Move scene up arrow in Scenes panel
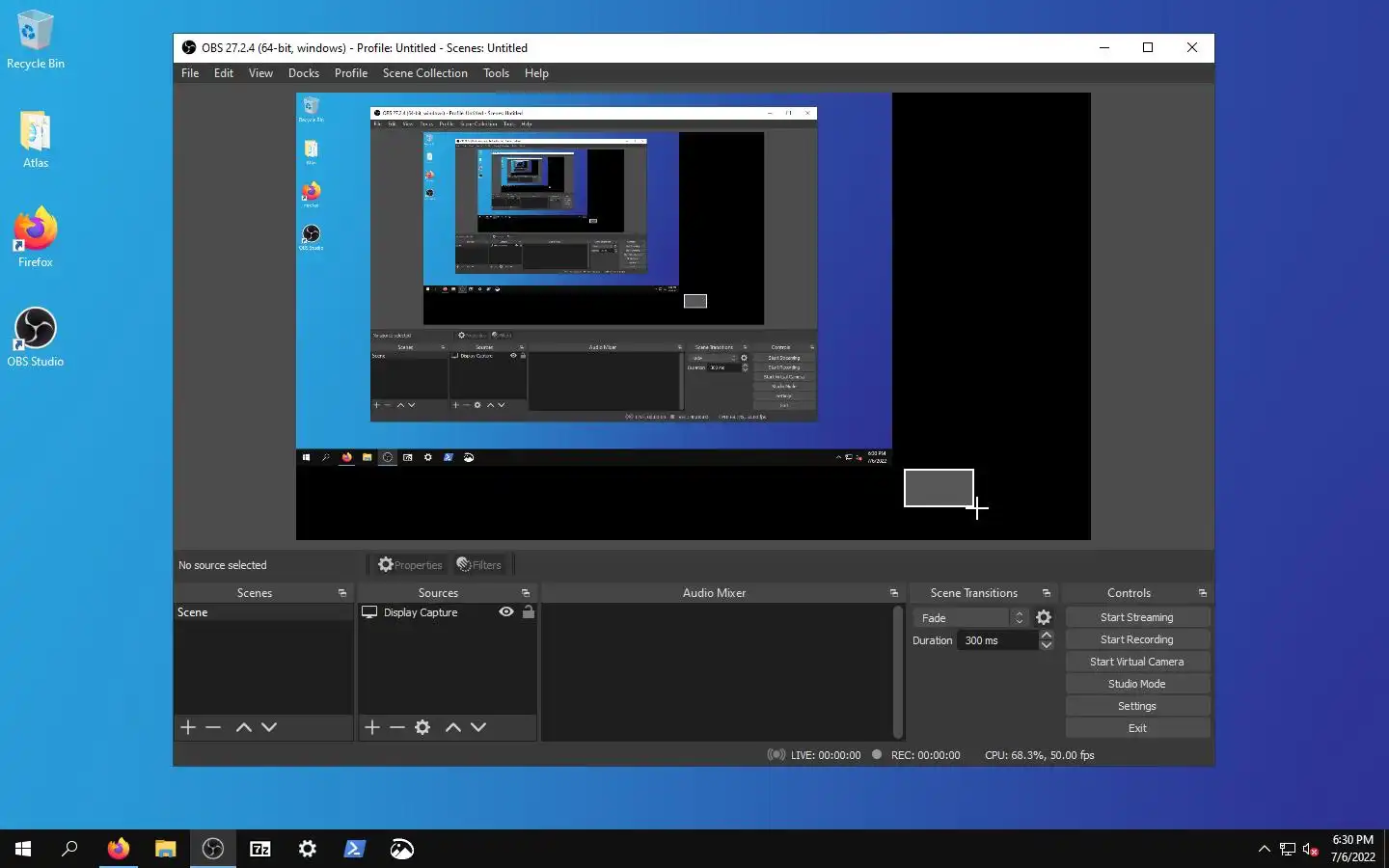The image size is (1389, 868). pos(244,727)
